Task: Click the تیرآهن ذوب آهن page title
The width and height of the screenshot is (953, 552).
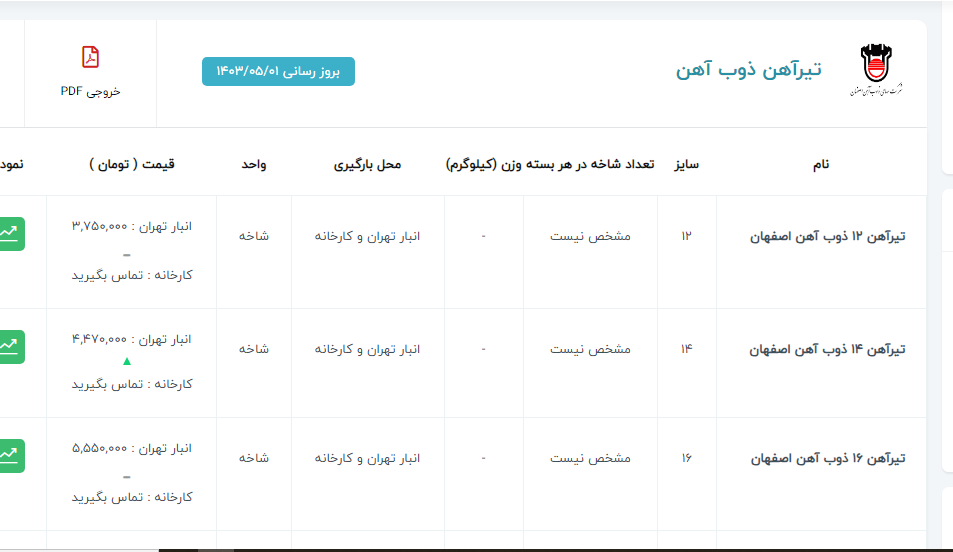Action: 748,70
